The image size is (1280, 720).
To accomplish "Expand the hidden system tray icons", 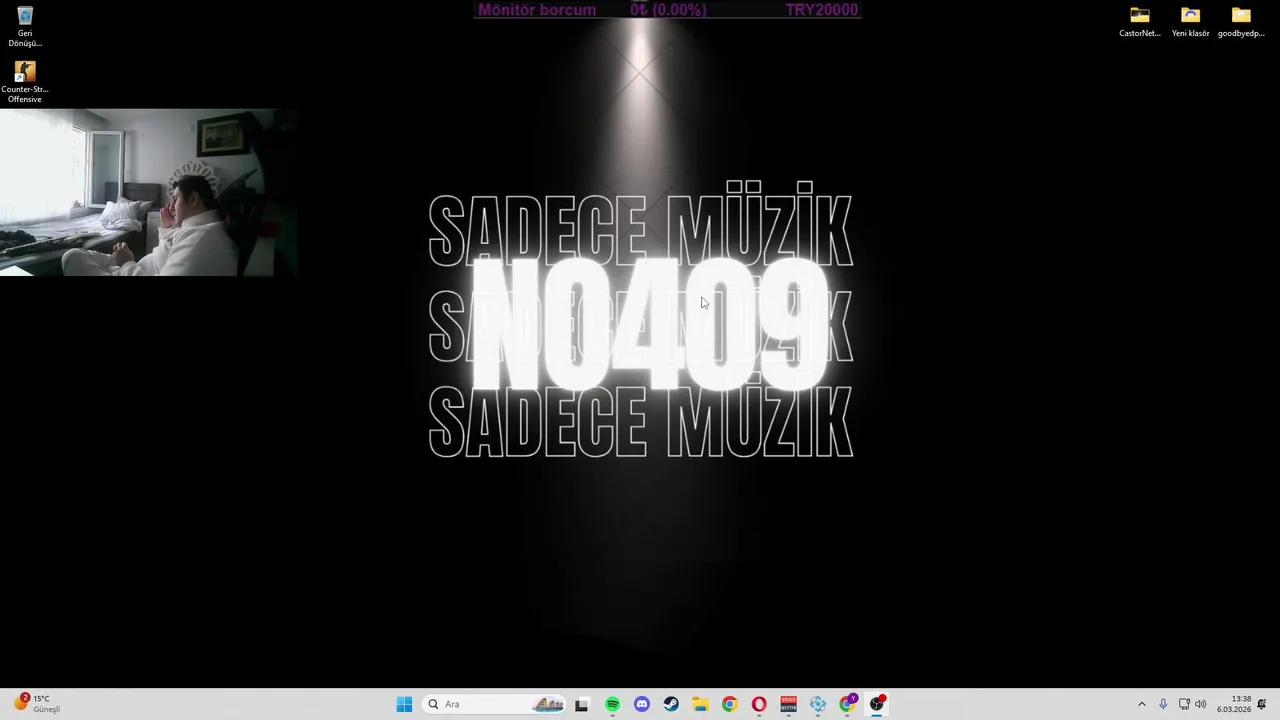I will [x=1142, y=704].
